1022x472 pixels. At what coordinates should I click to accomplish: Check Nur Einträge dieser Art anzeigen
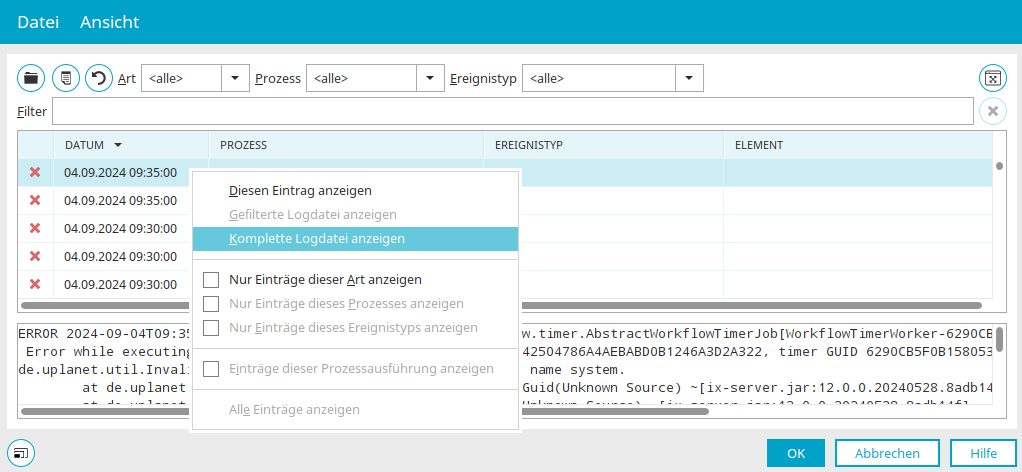pyautogui.click(x=211, y=280)
